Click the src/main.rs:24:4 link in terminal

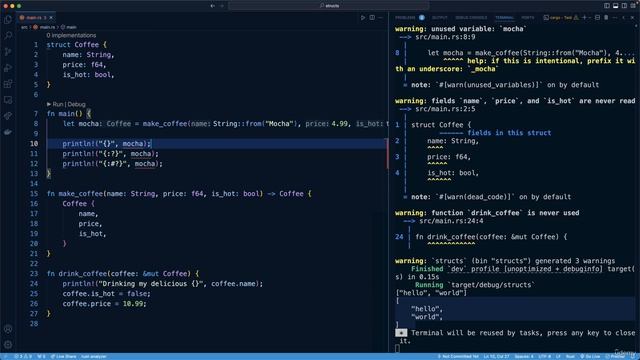tap(451, 221)
